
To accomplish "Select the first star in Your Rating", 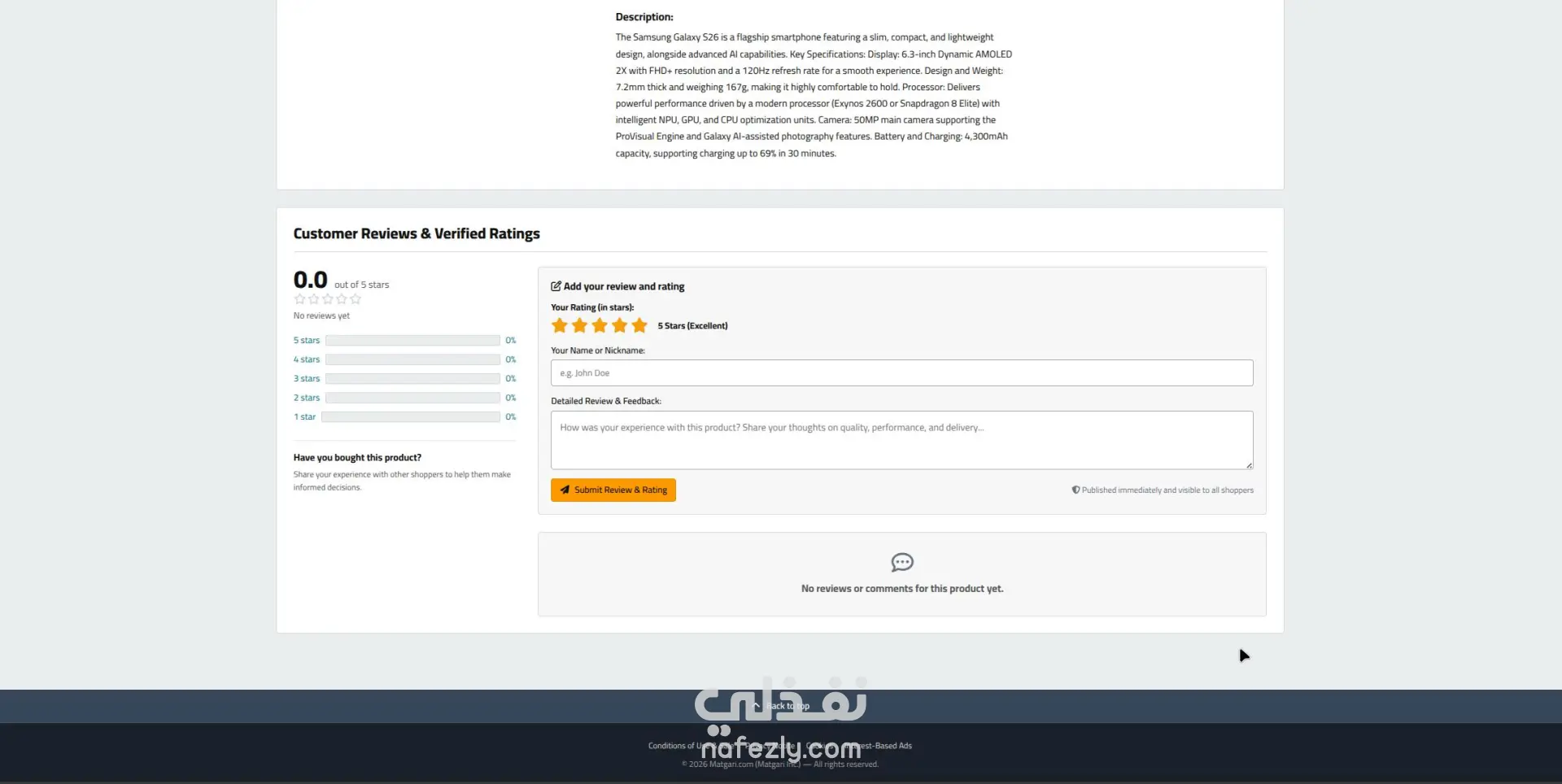I will (559, 325).
